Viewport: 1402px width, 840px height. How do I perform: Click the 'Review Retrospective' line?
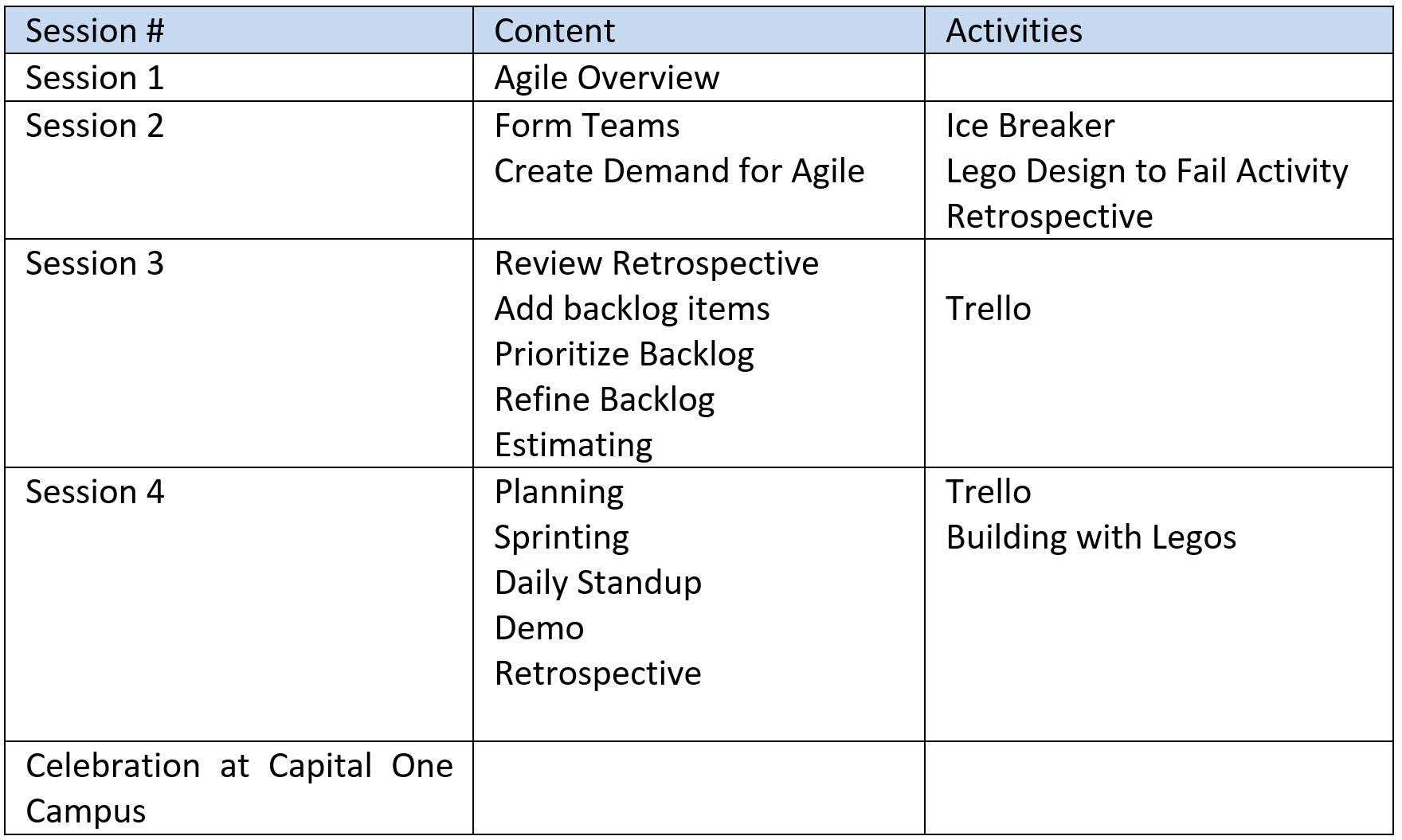(656, 264)
